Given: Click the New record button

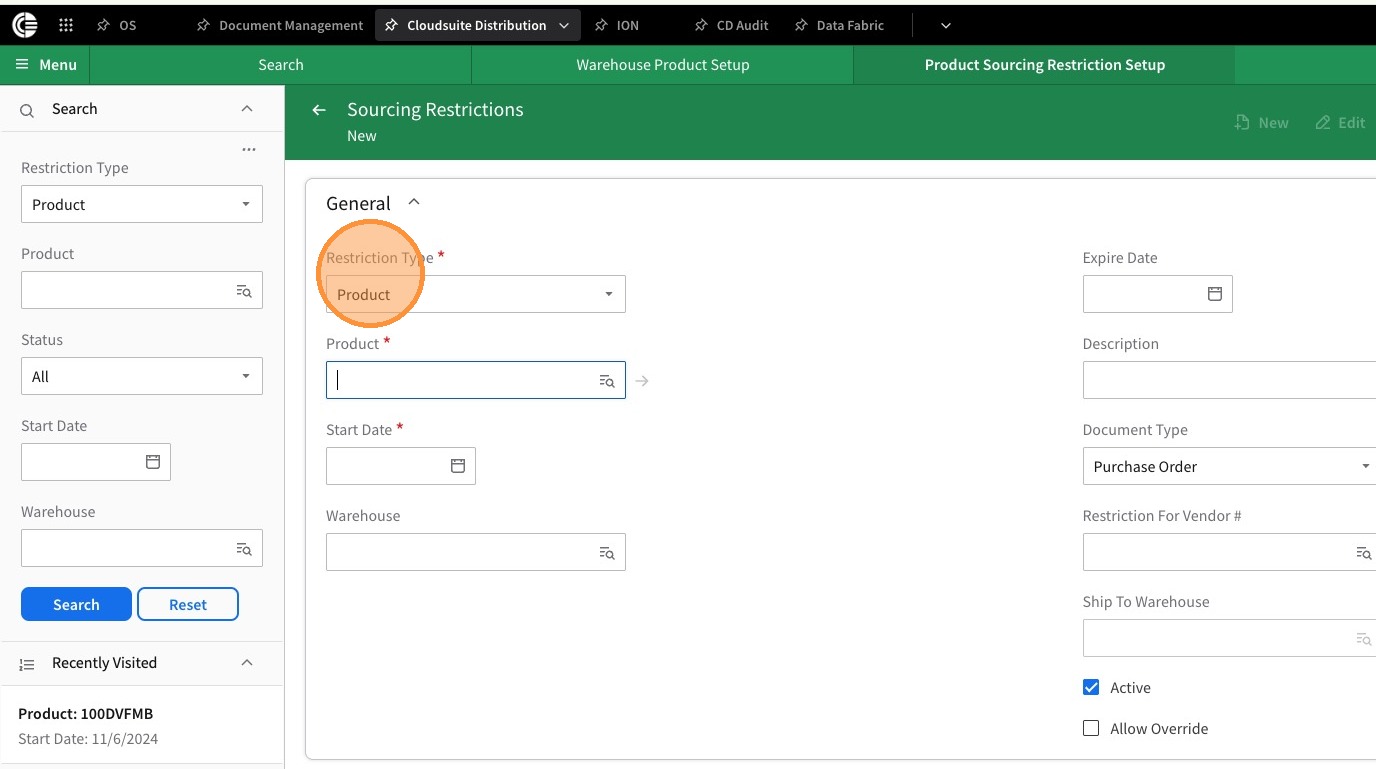Looking at the screenshot, I should coord(1261,122).
